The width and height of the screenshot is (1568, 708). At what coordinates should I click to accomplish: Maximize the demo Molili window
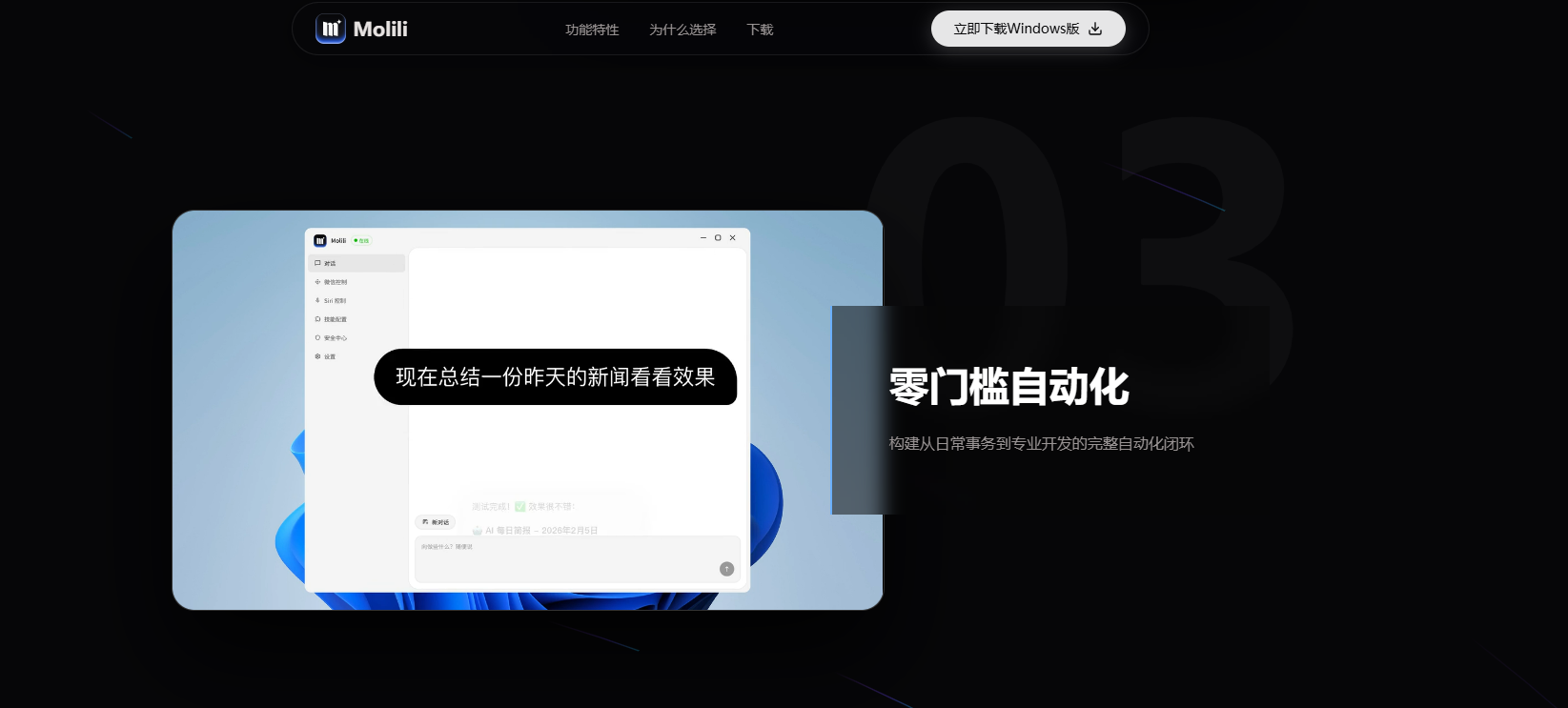click(718, 238)
